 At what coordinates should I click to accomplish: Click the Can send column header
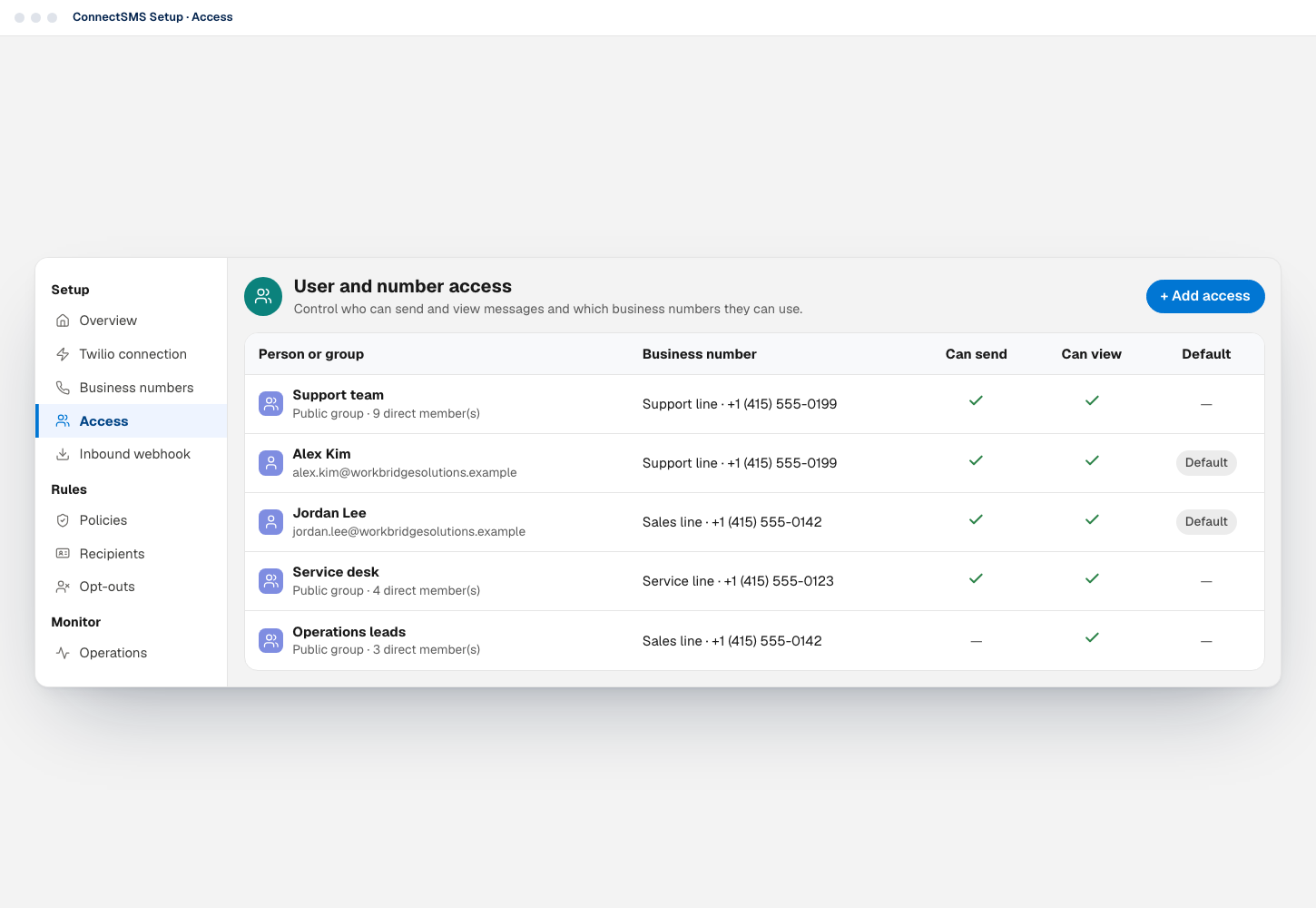977,354
